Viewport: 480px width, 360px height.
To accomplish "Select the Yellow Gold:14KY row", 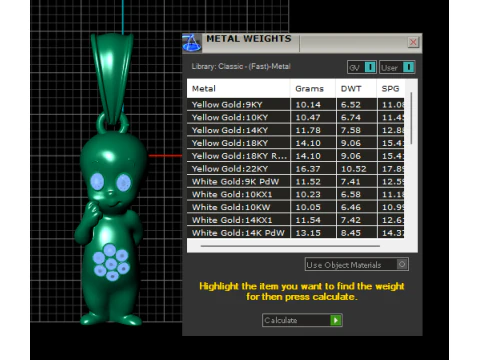I will coord(296,130).
